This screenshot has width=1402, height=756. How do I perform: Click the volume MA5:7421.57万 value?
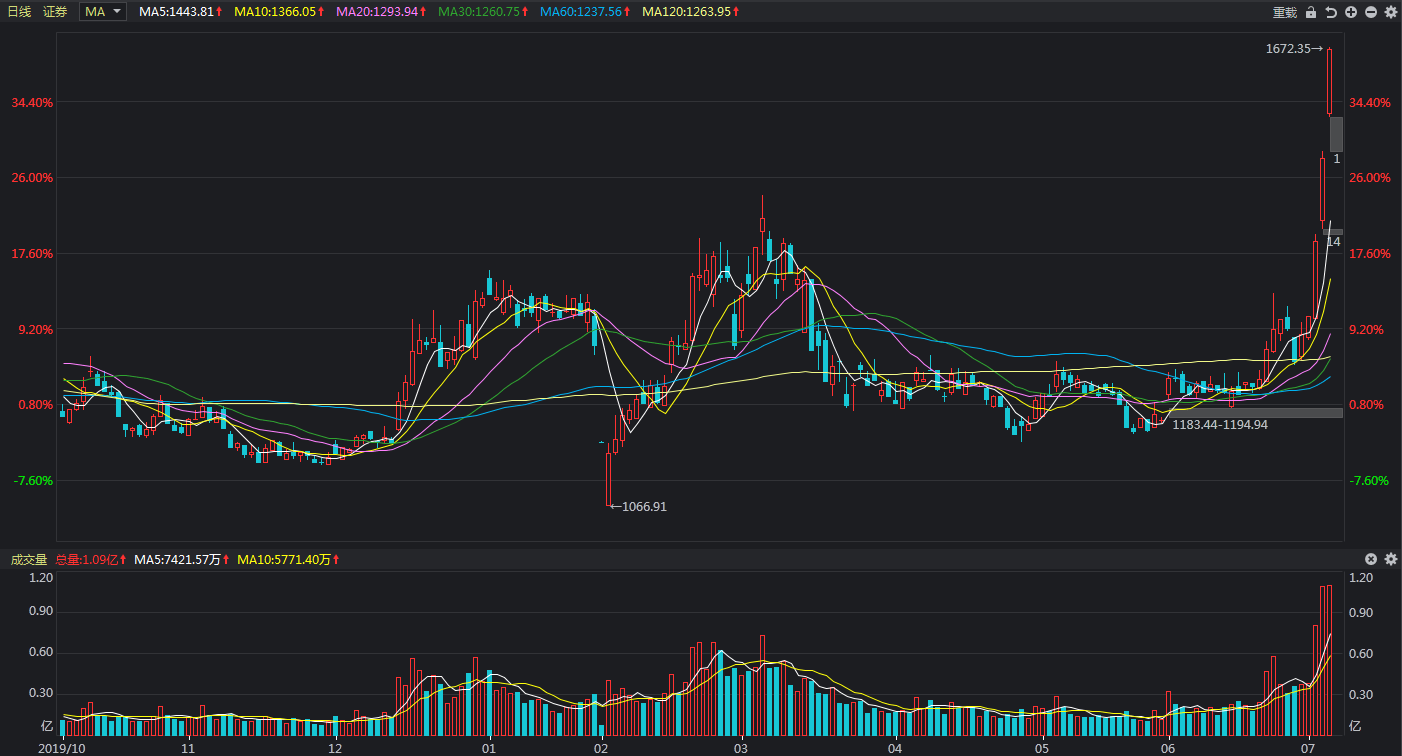point(177,559)
